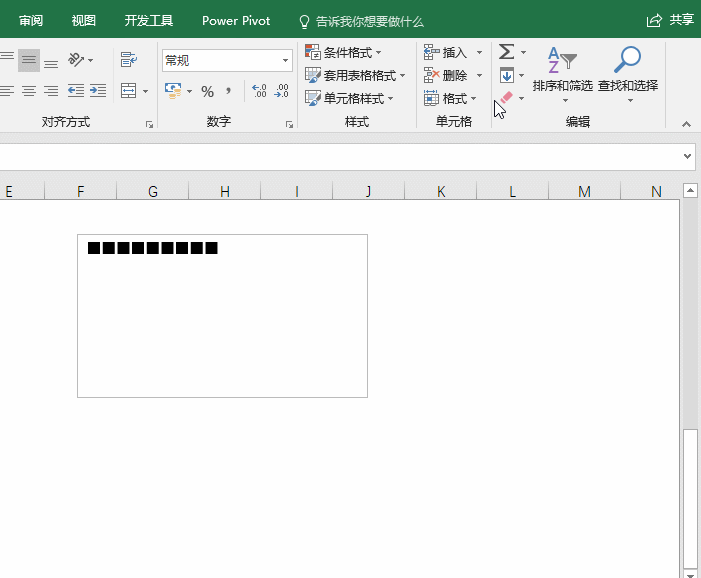Click the AutoSum sigma icon

coord(506,52)
